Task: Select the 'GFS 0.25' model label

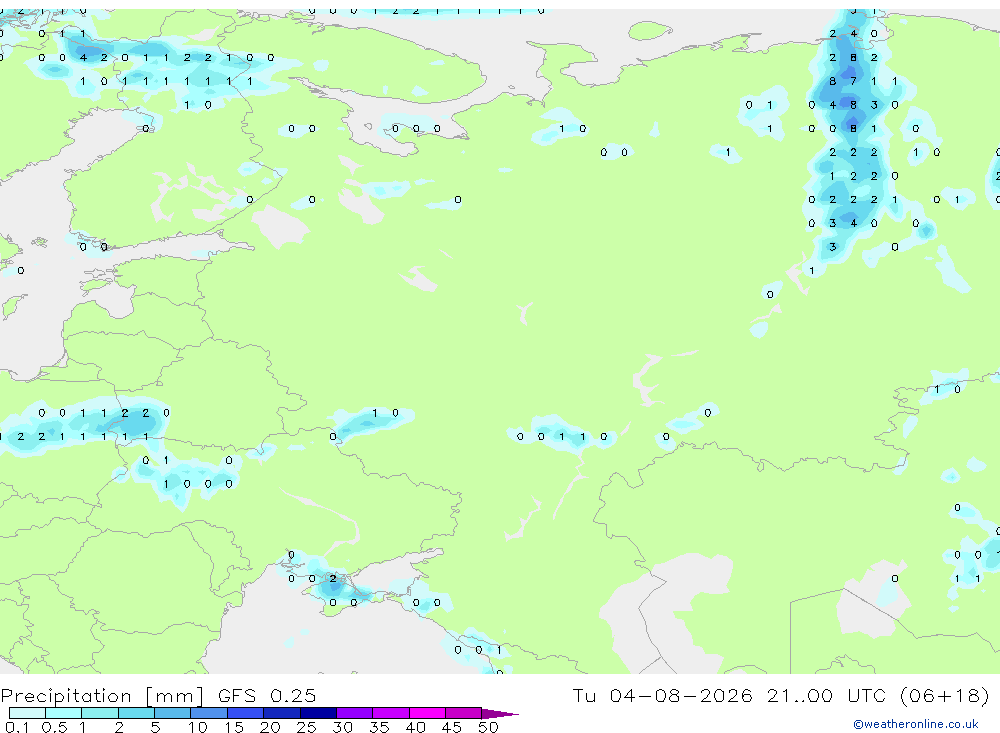Action: (x=267, y=695)
